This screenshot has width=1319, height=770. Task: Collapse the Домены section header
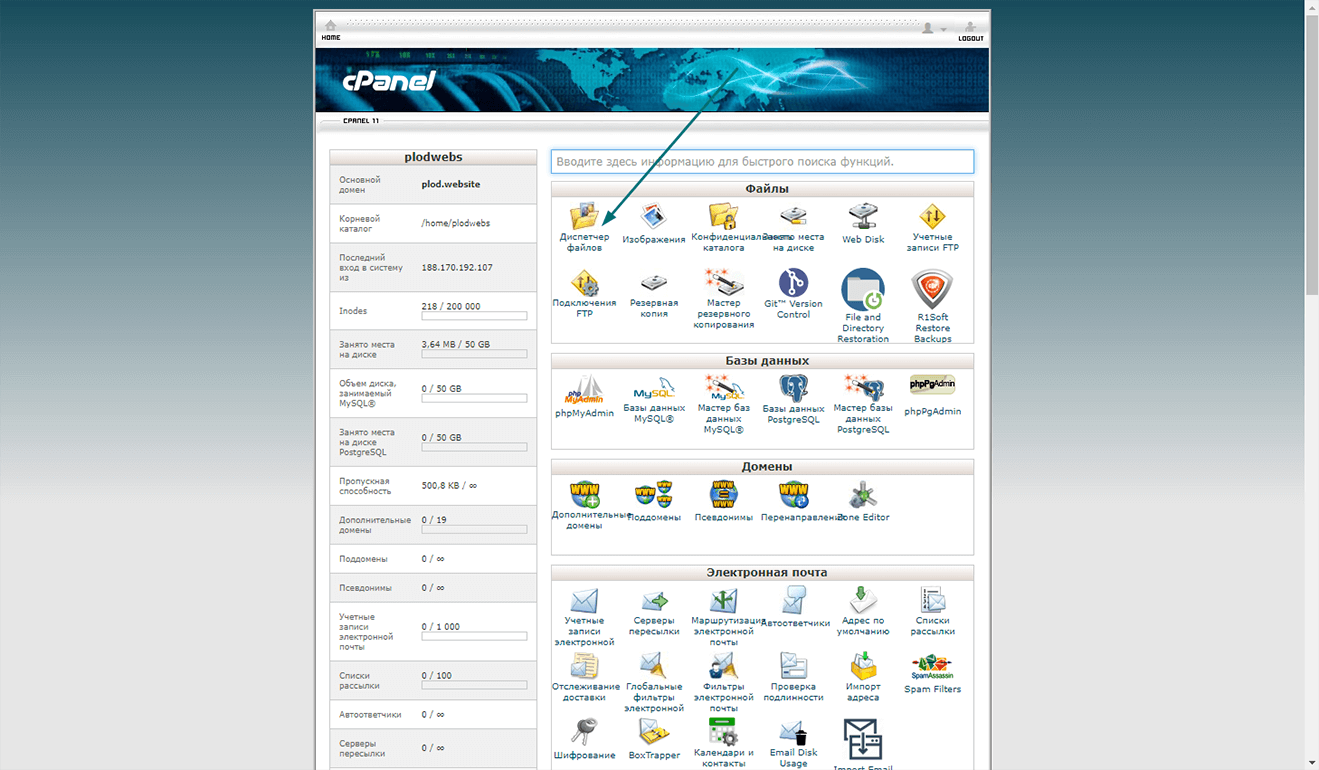(762, 467)
